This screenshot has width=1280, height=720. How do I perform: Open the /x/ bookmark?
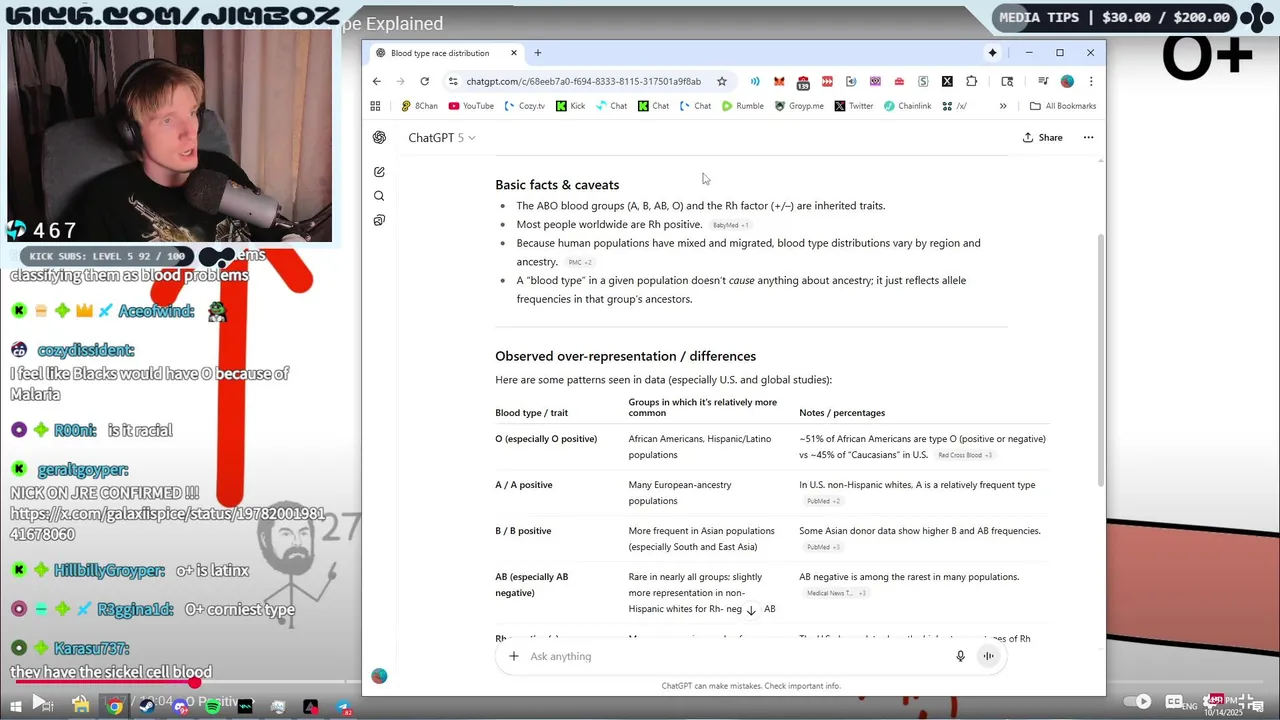tap(954, 106)
